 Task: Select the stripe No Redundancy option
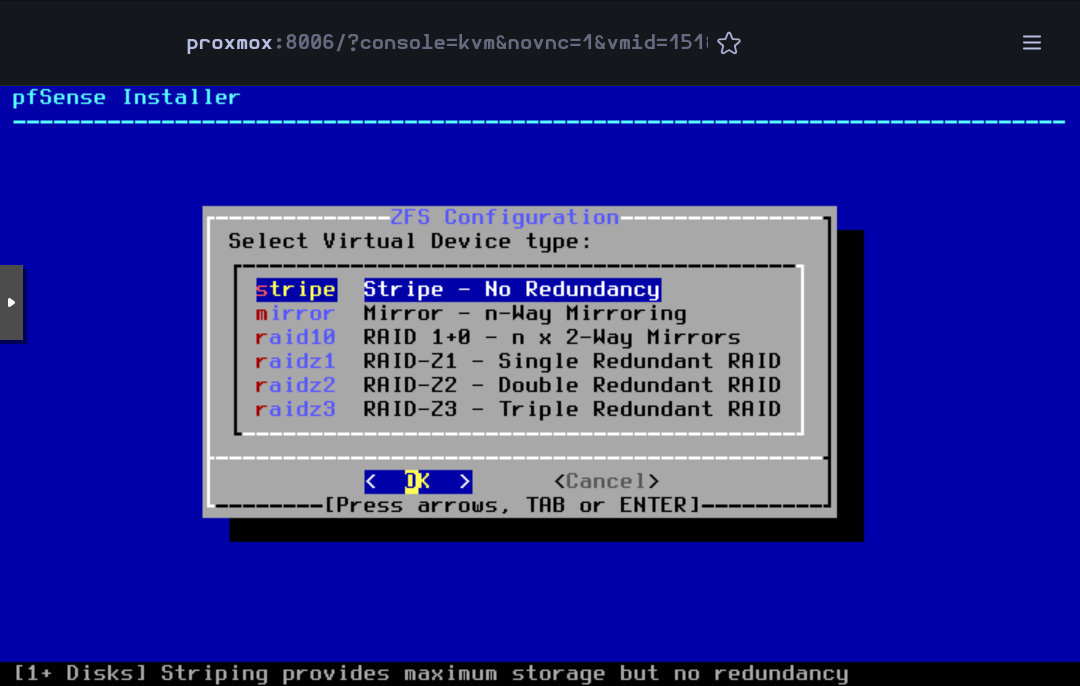coord(458,289)
